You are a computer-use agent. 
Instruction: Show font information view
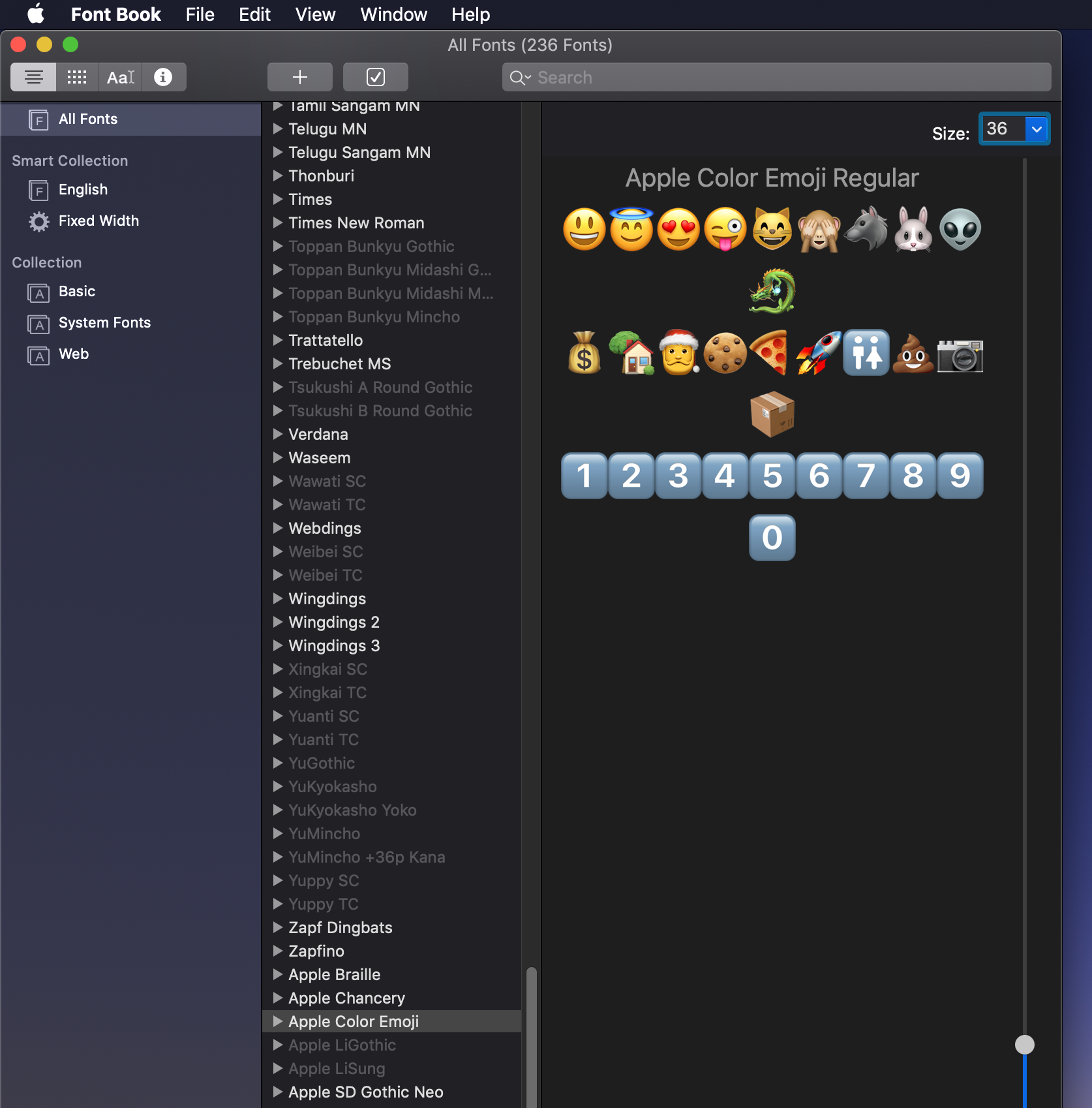[163, 77]
